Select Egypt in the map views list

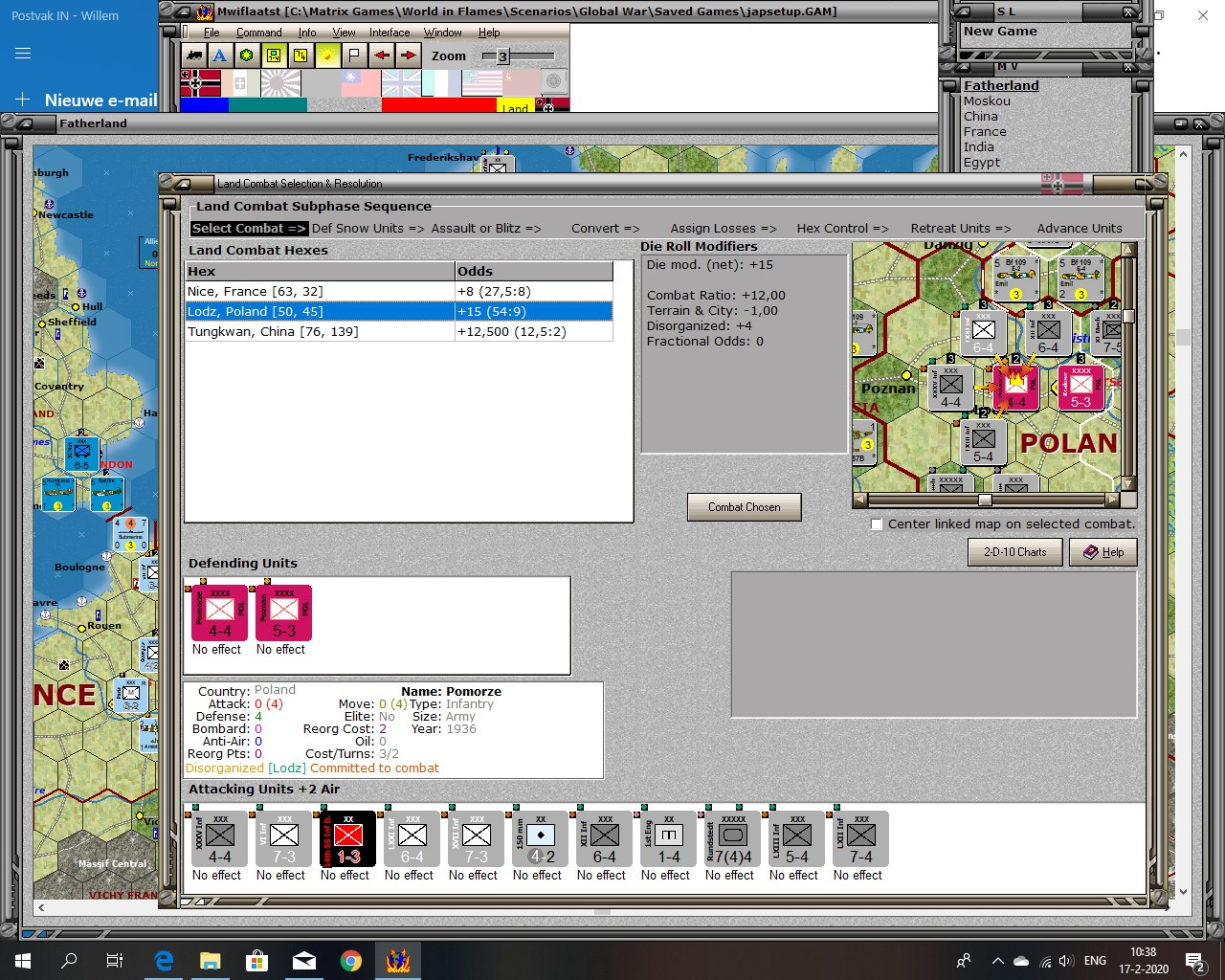tap(982, 162)
